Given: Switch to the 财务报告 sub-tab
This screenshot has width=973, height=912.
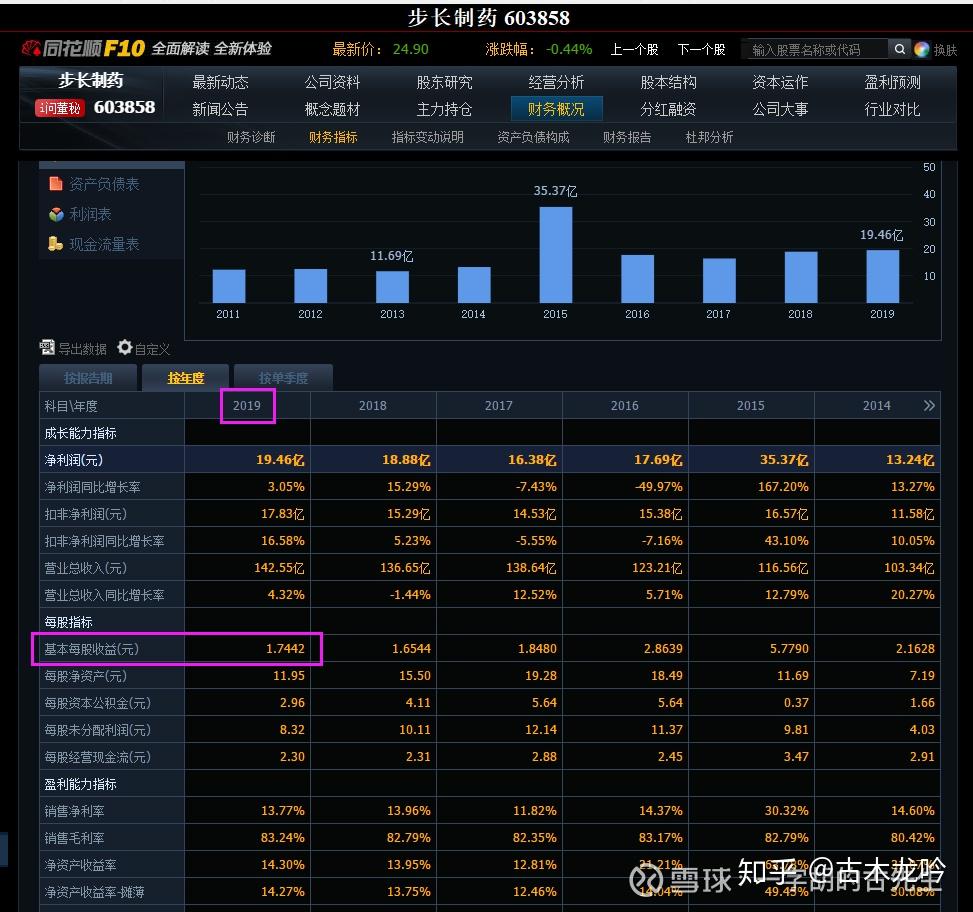Looking at the screenshot, I should pos(627,137).
